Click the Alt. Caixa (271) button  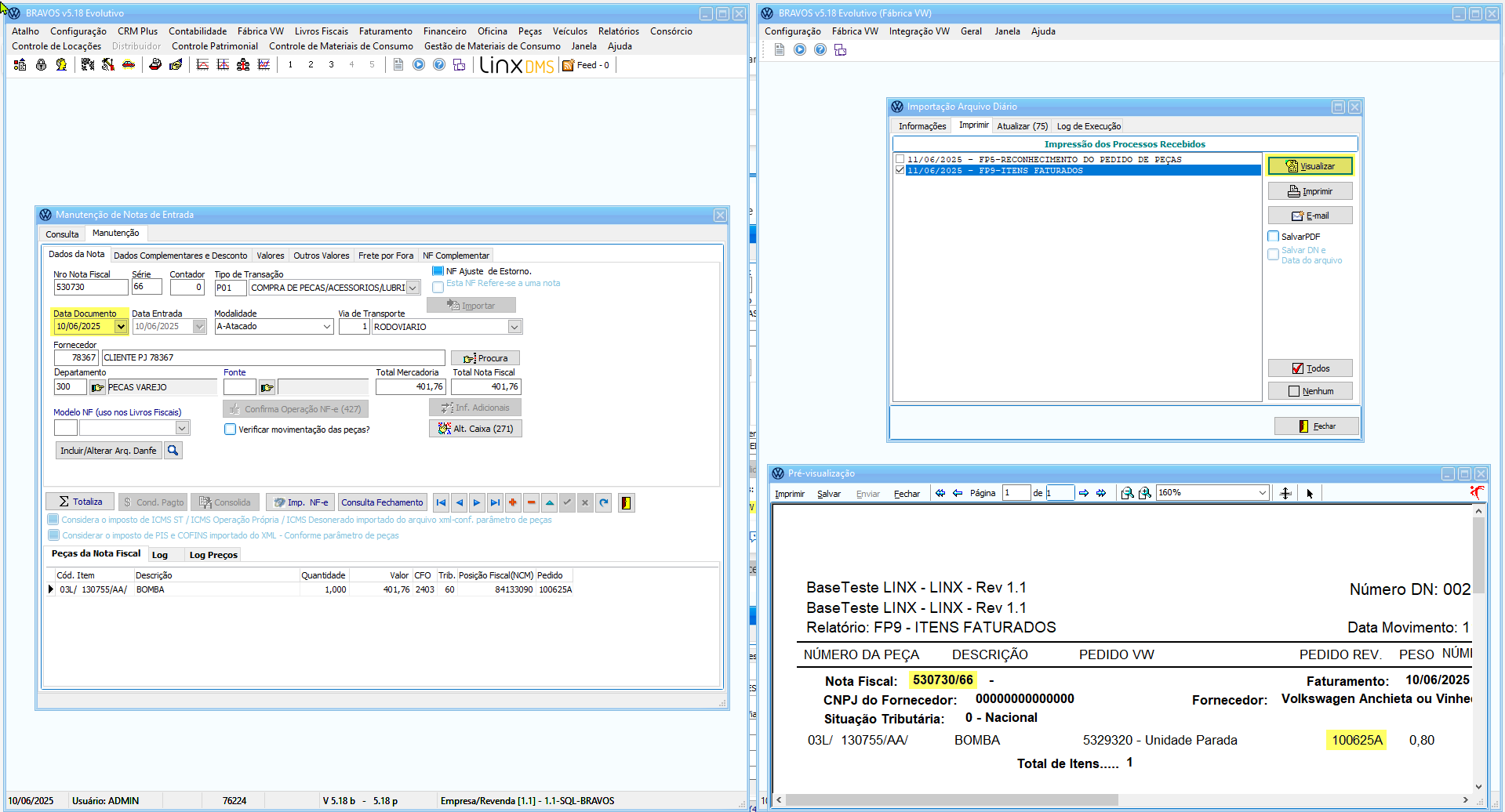(475, 429)
